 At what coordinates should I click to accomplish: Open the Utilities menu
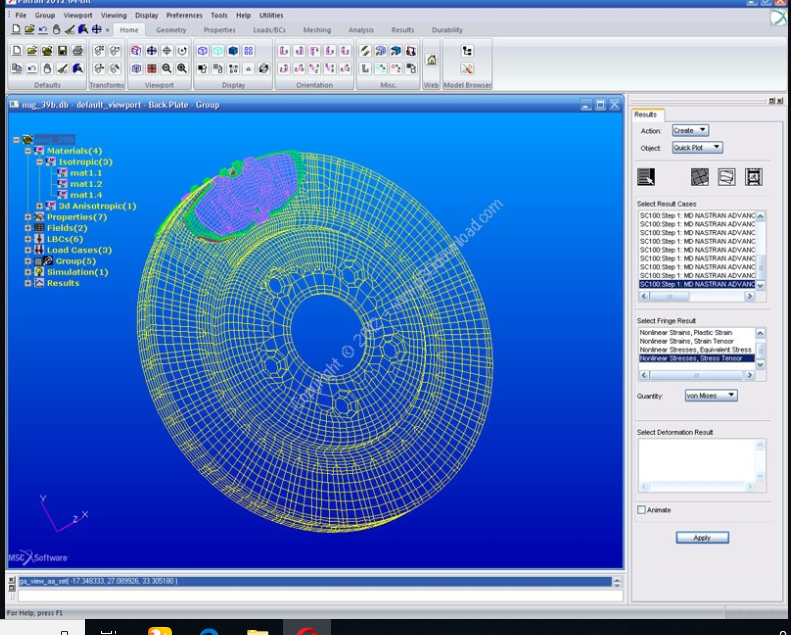(271, 15)
